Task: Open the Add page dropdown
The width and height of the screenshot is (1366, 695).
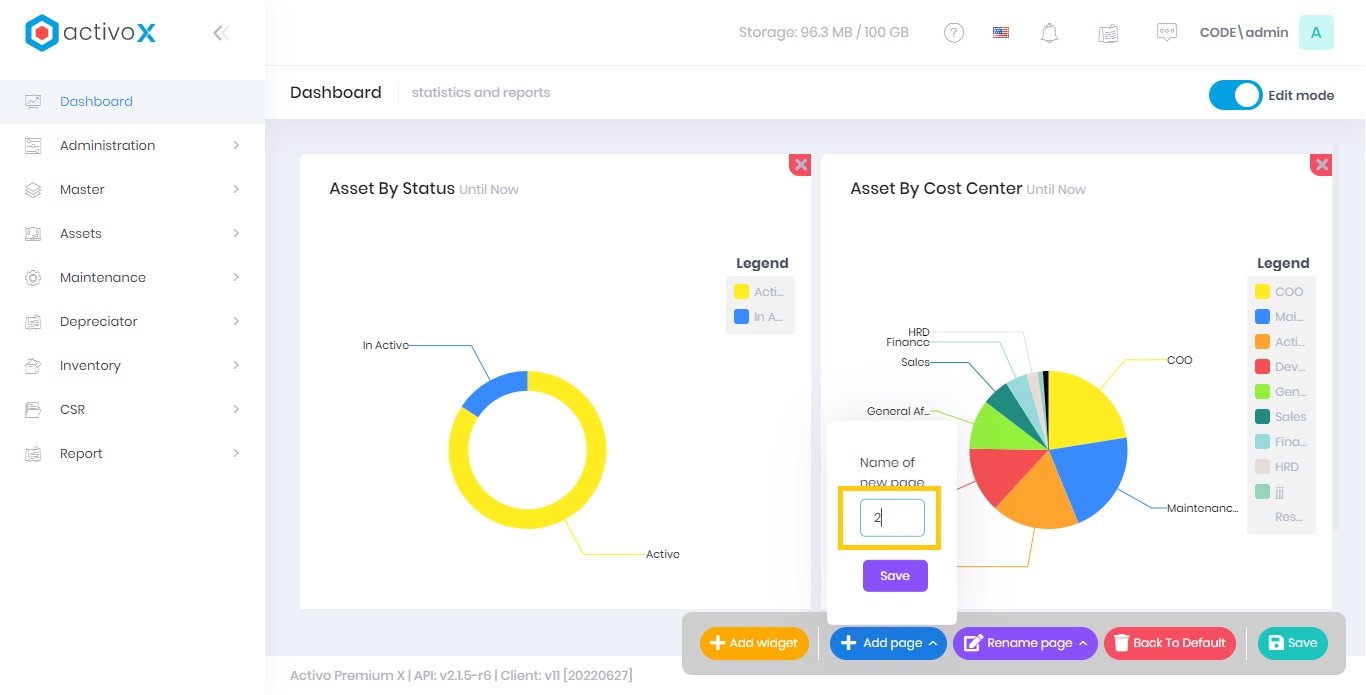Action: [888, 643]
